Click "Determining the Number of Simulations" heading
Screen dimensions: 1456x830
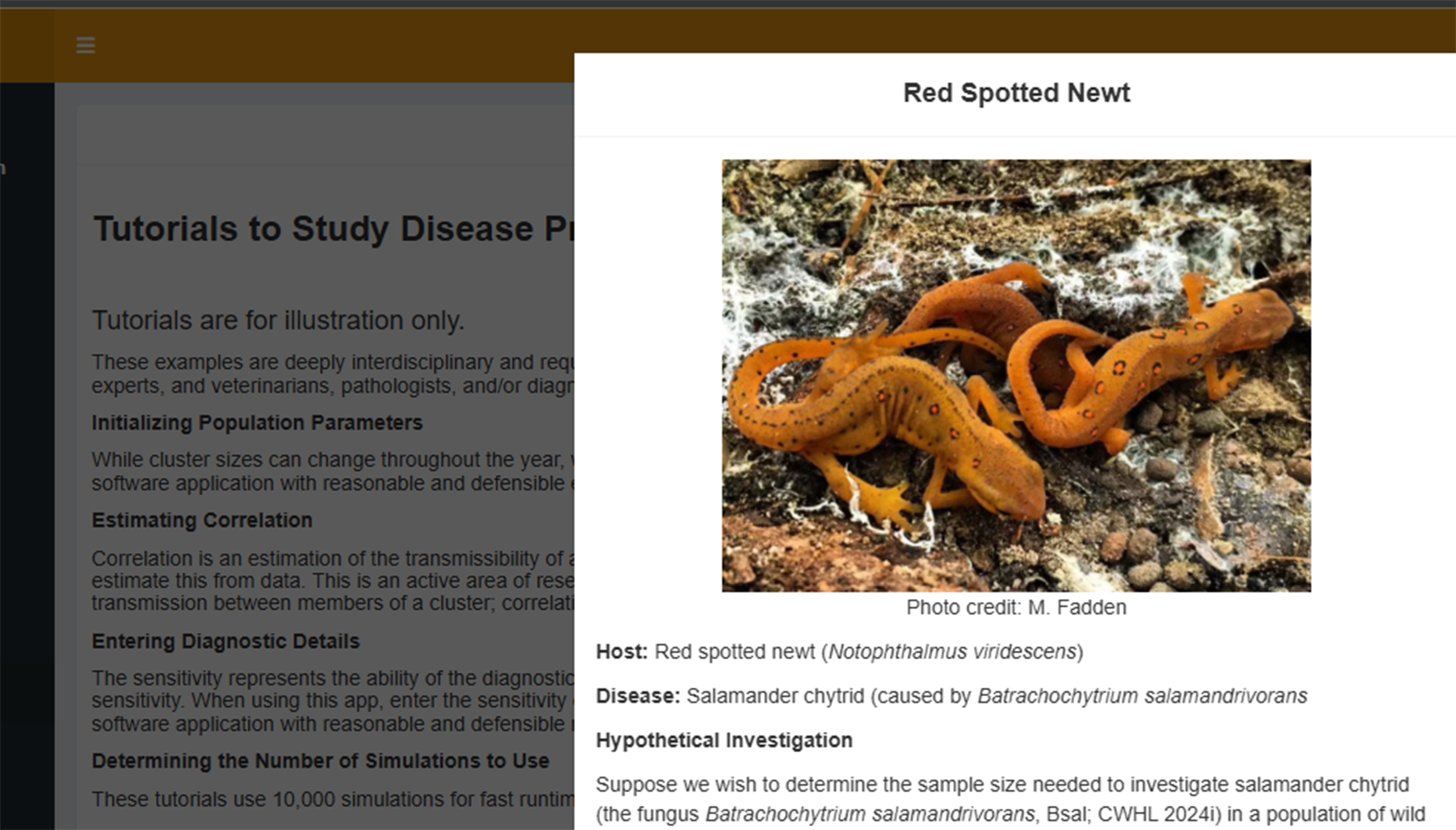coord(320,761)
